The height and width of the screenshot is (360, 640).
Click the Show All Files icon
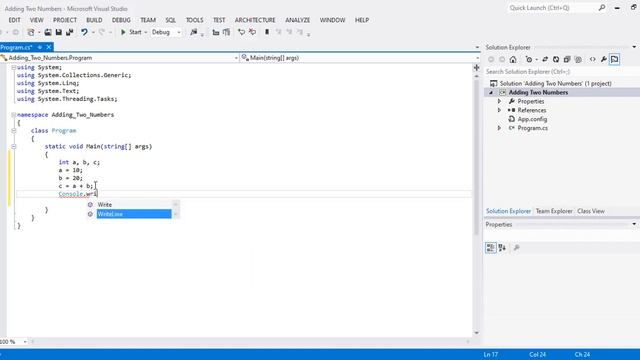tap(578, 60)
